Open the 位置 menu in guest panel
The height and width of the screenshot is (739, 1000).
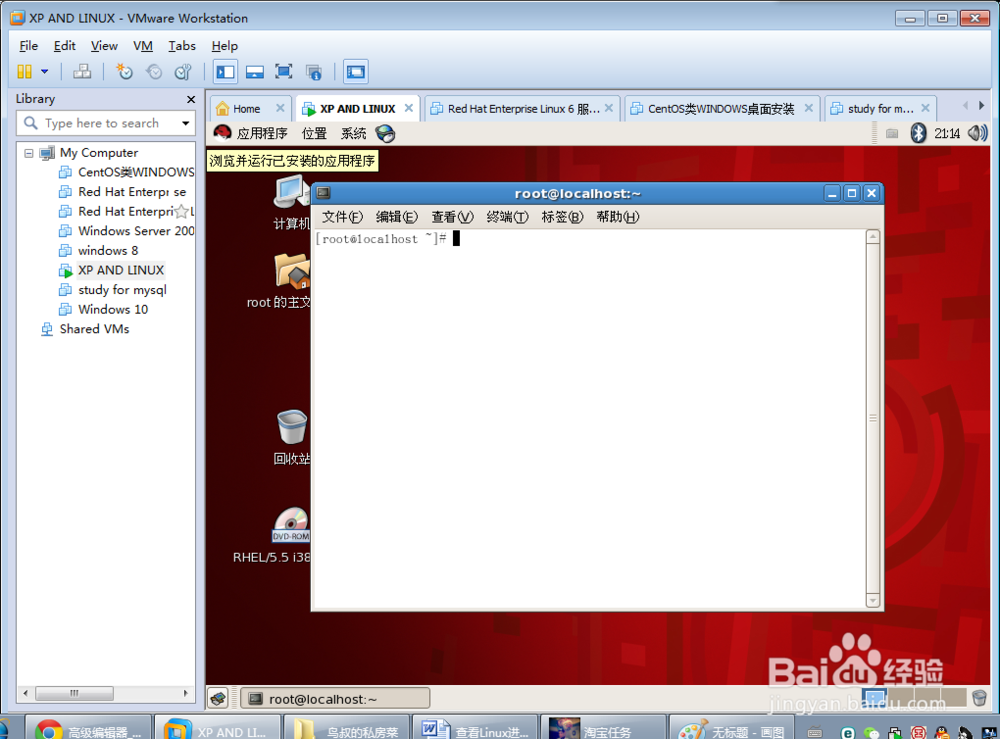pos(314,133)
